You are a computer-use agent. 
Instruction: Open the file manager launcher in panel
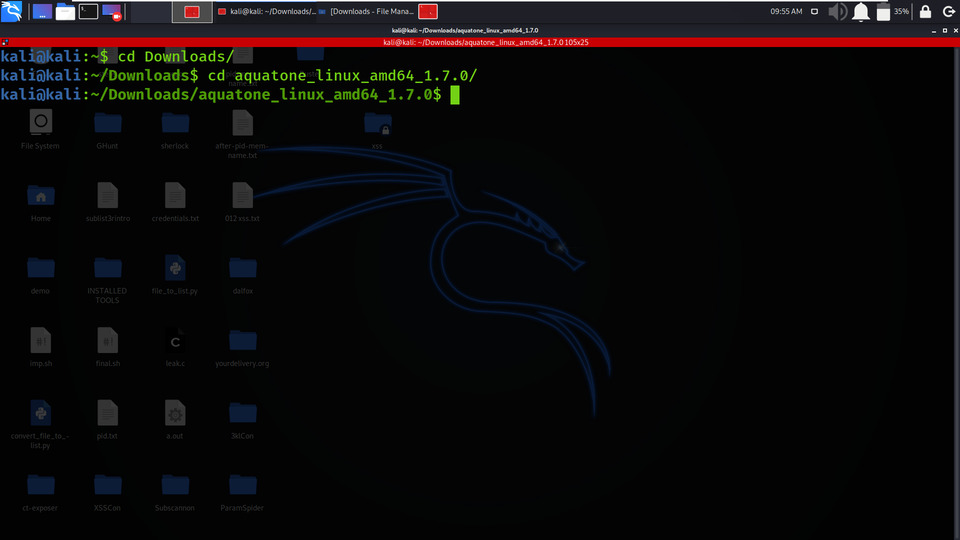pos(65,11)
